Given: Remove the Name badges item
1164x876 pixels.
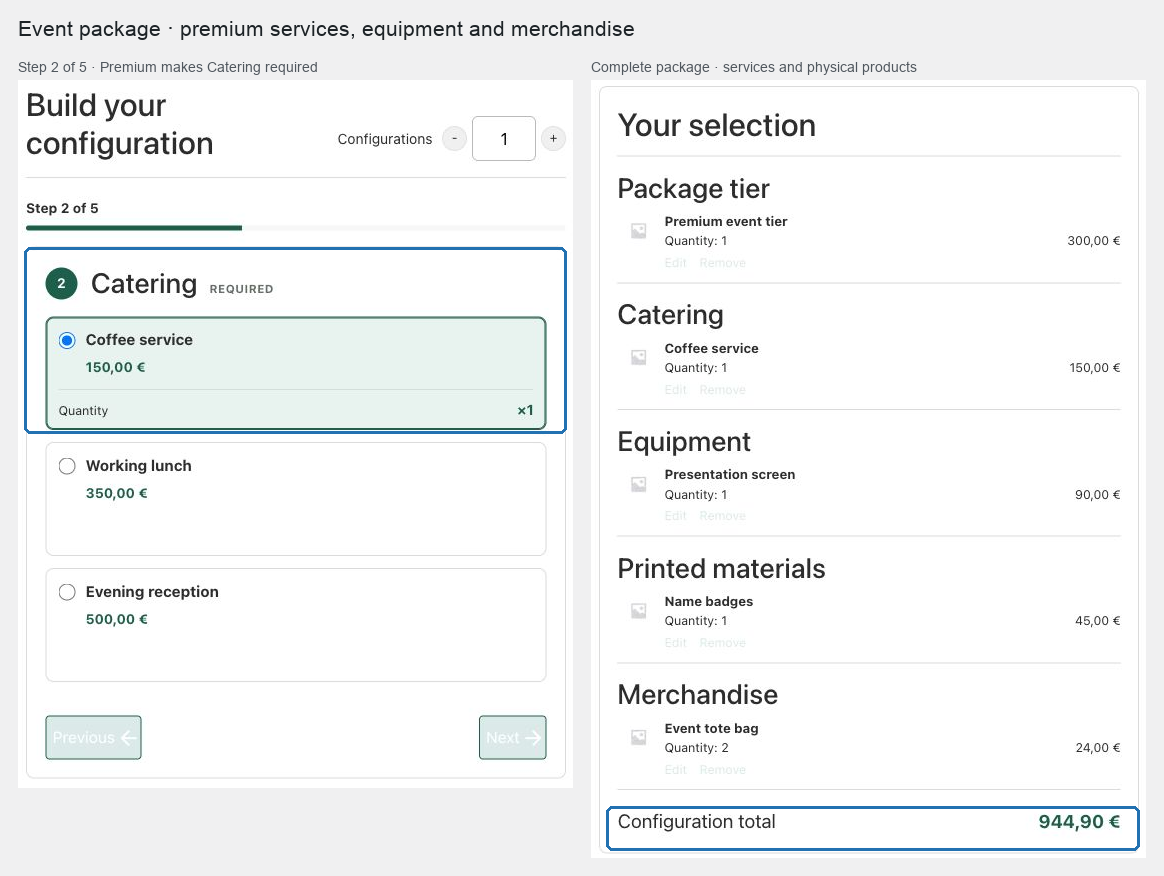Looking at the screenshot, I should tap(722, 643).
